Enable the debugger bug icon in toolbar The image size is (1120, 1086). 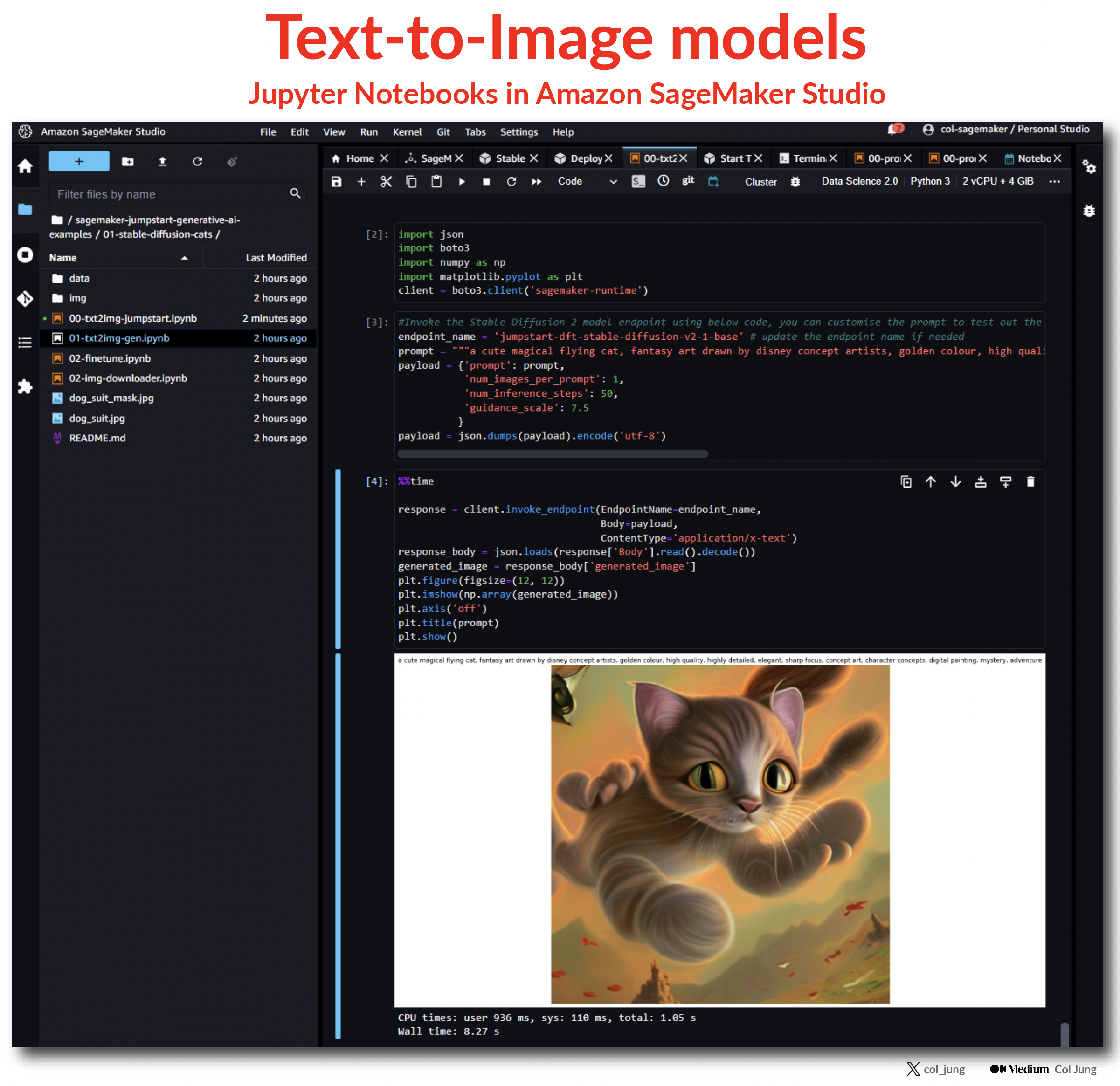795,182
